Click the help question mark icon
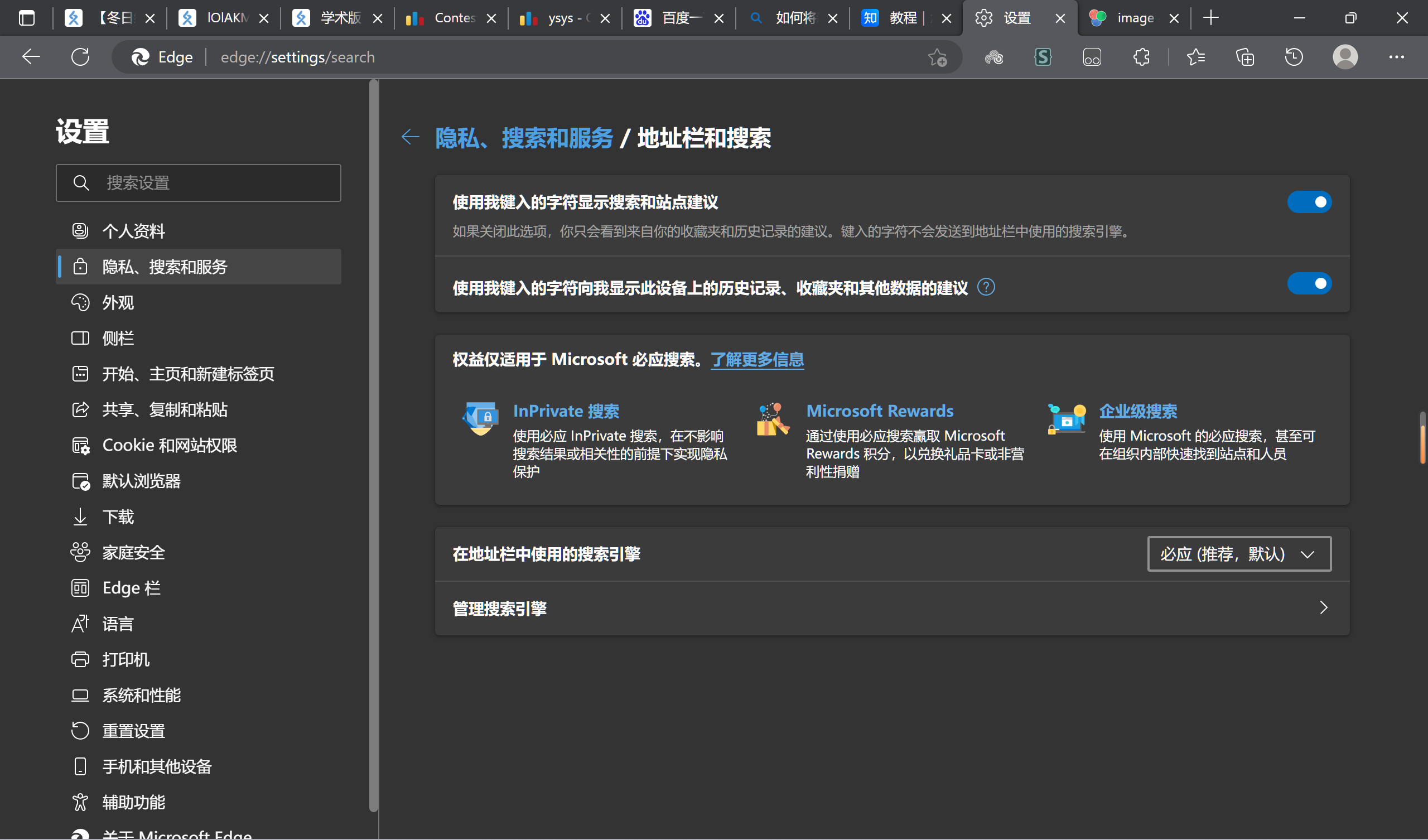The image size is (1428, 840). pyautogui.click(x=986, y=287)
